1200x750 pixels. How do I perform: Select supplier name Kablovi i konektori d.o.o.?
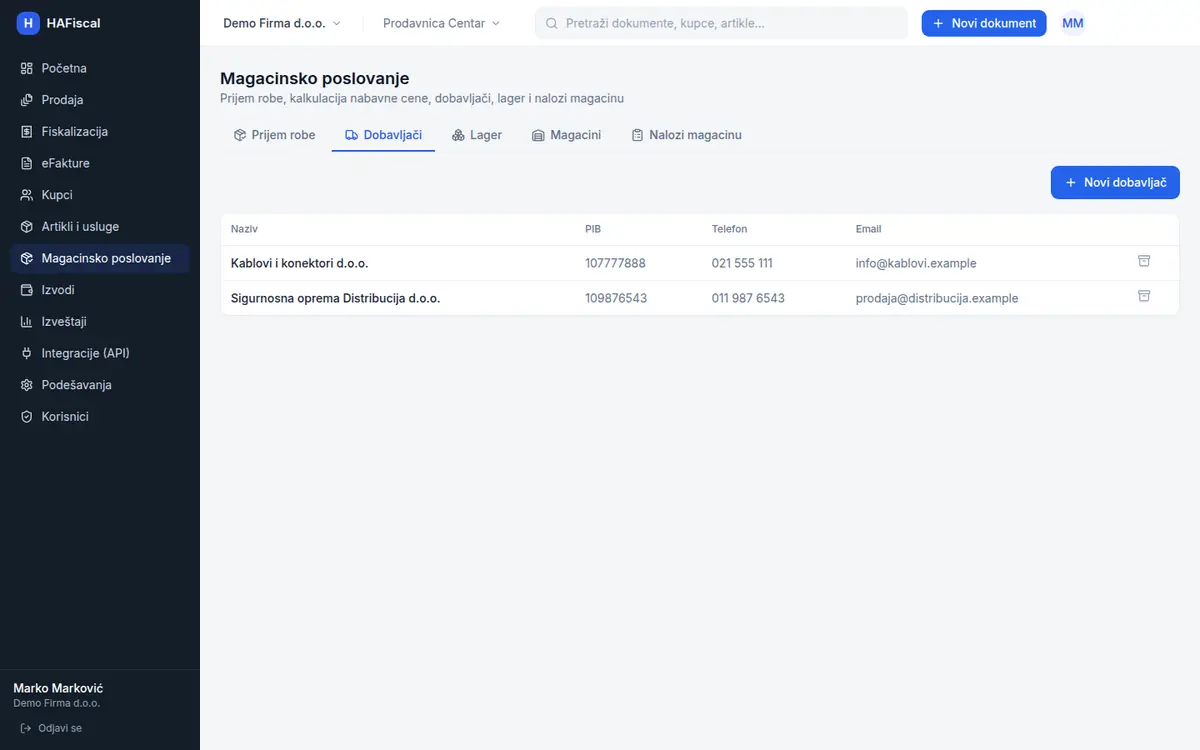click(300, 263)
